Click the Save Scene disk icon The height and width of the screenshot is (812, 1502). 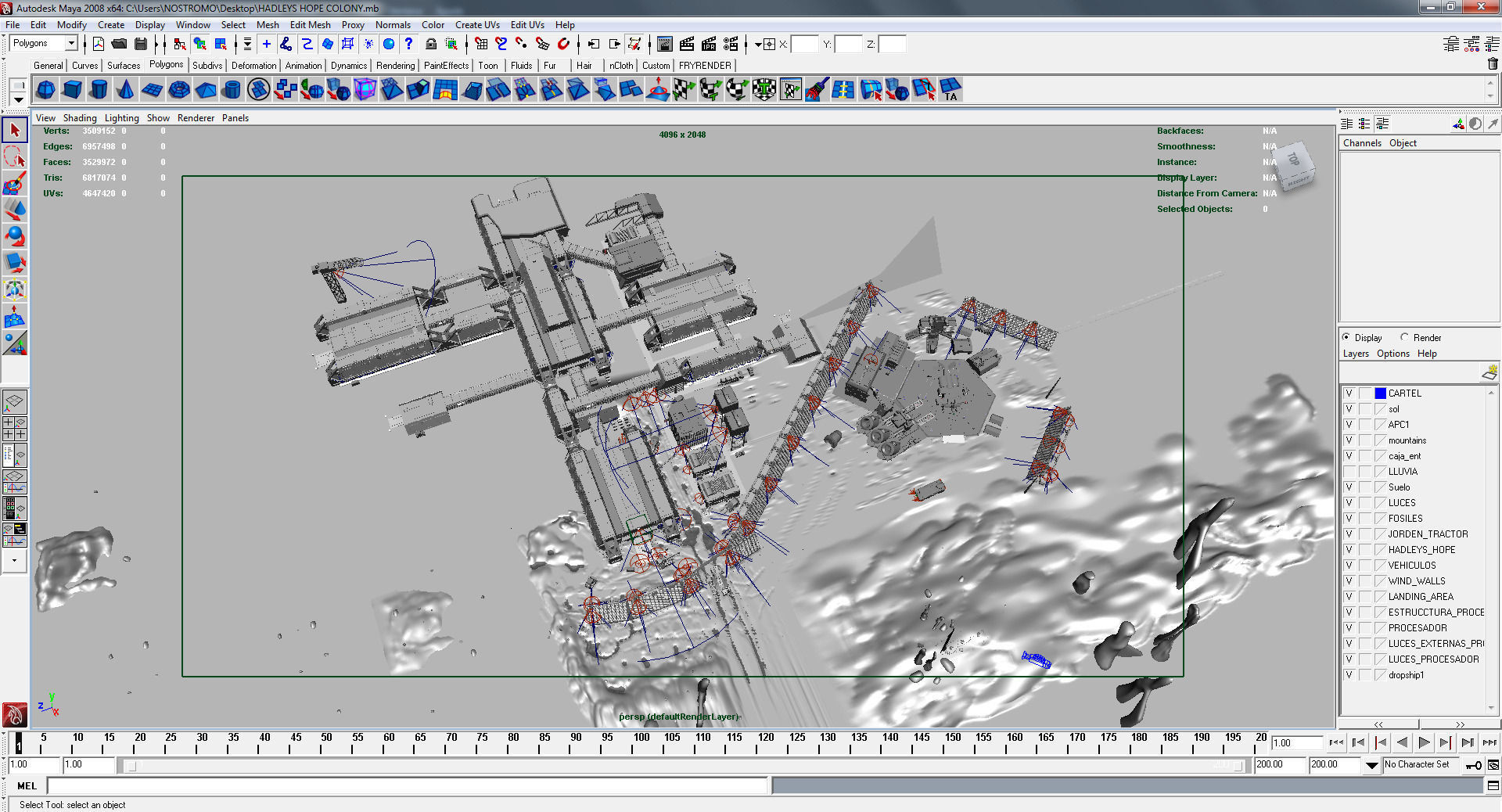141,44
